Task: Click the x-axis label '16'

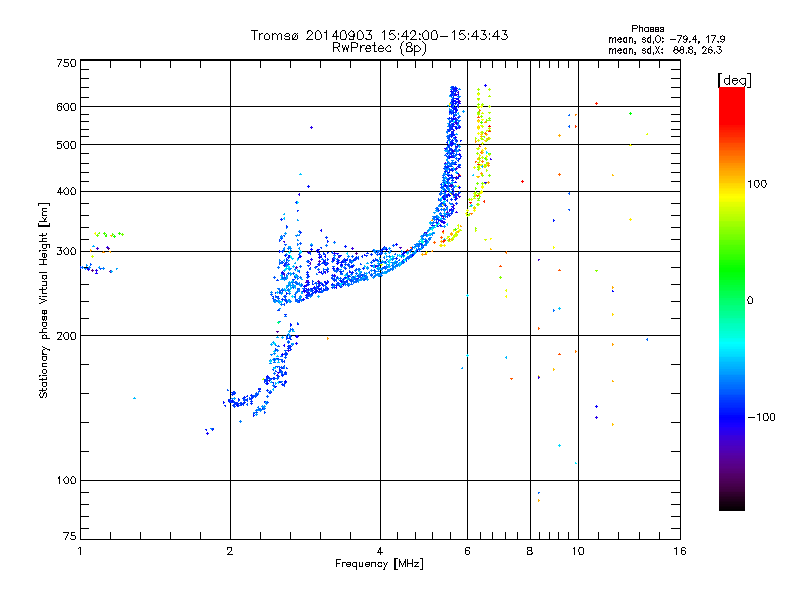Action: point(680,551)
